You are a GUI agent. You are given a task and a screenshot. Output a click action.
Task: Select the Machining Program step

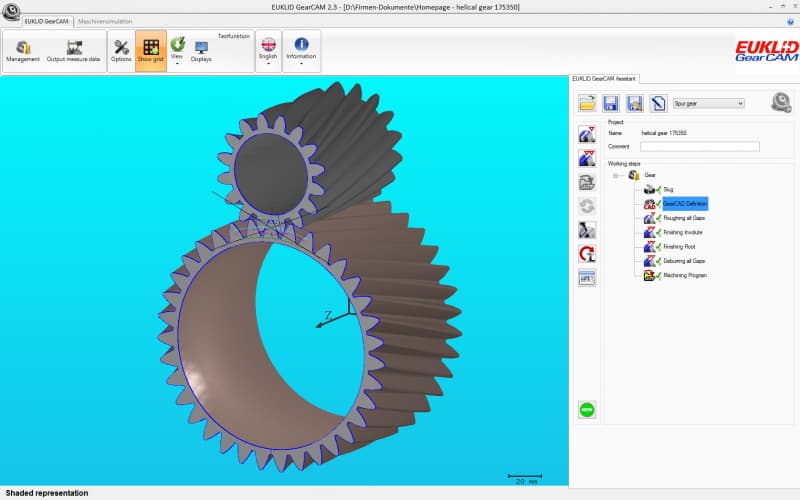pyautogui.click(x=685, y=275)
